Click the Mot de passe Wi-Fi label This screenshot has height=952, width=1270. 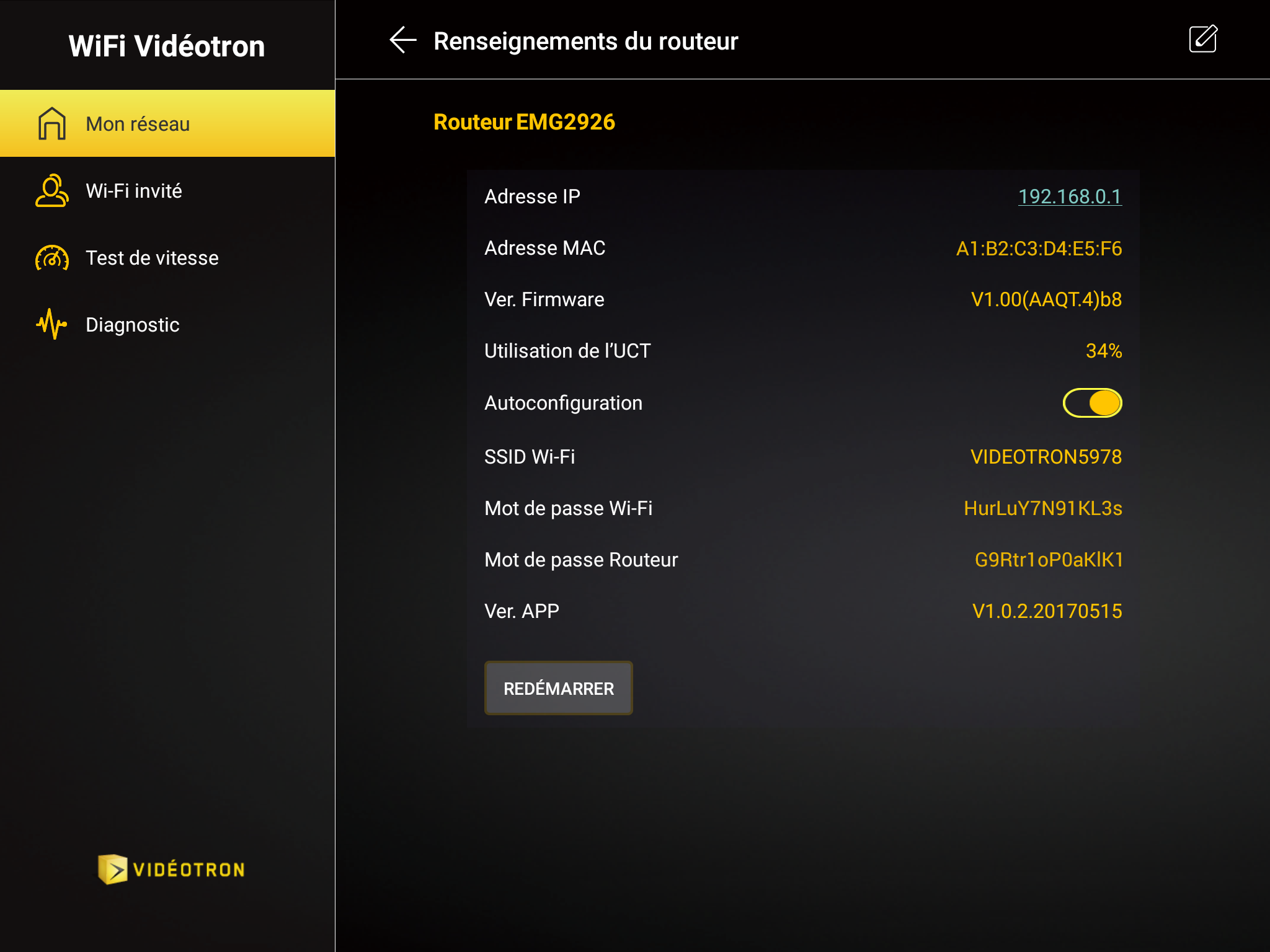tap(568, 508)
